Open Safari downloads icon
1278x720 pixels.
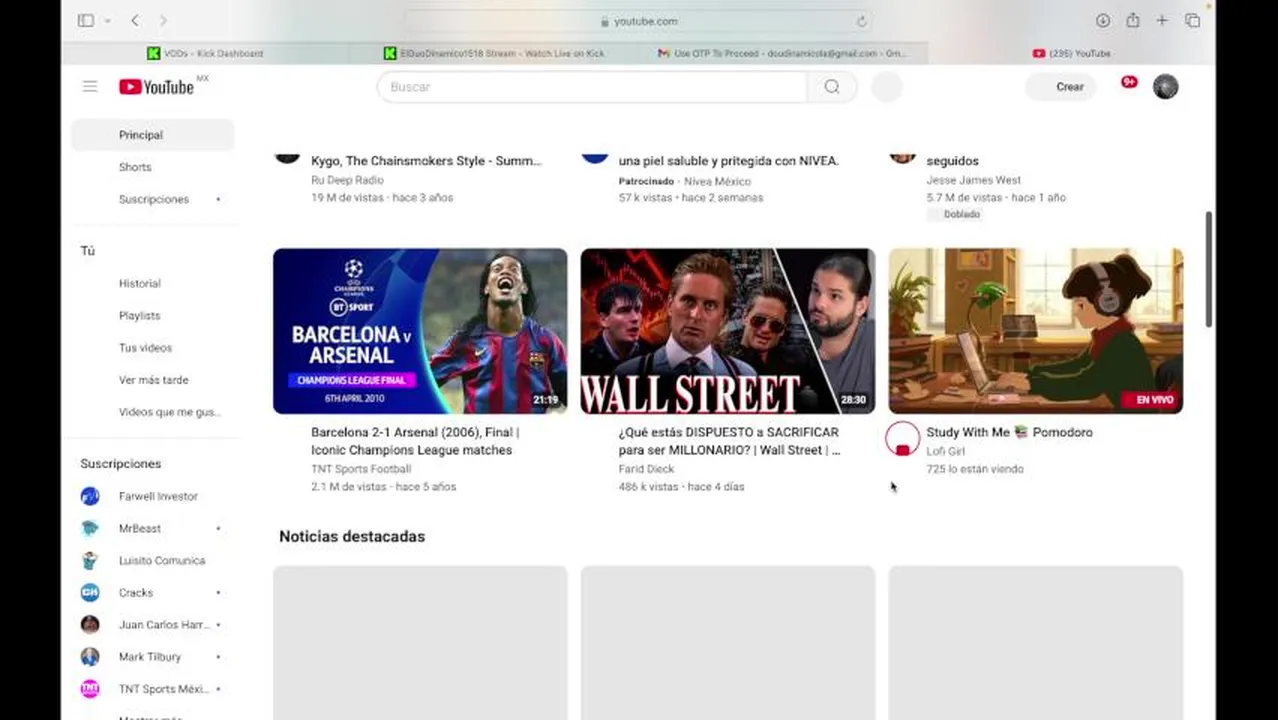[1103, 20]
